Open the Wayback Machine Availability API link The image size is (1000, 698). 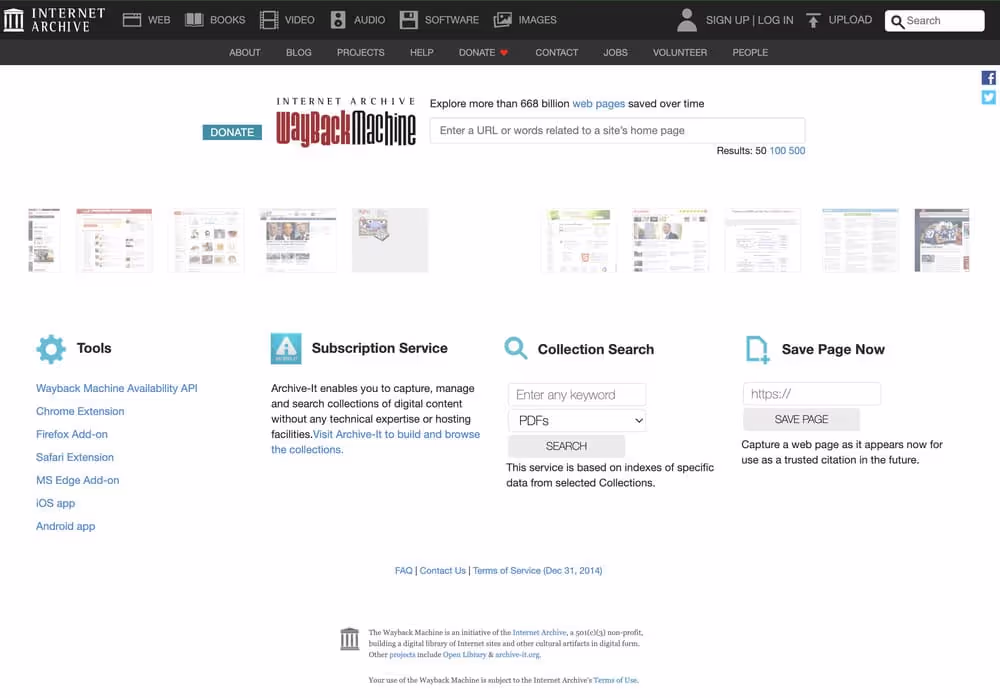pyautogui.click(x=117, y=388)
